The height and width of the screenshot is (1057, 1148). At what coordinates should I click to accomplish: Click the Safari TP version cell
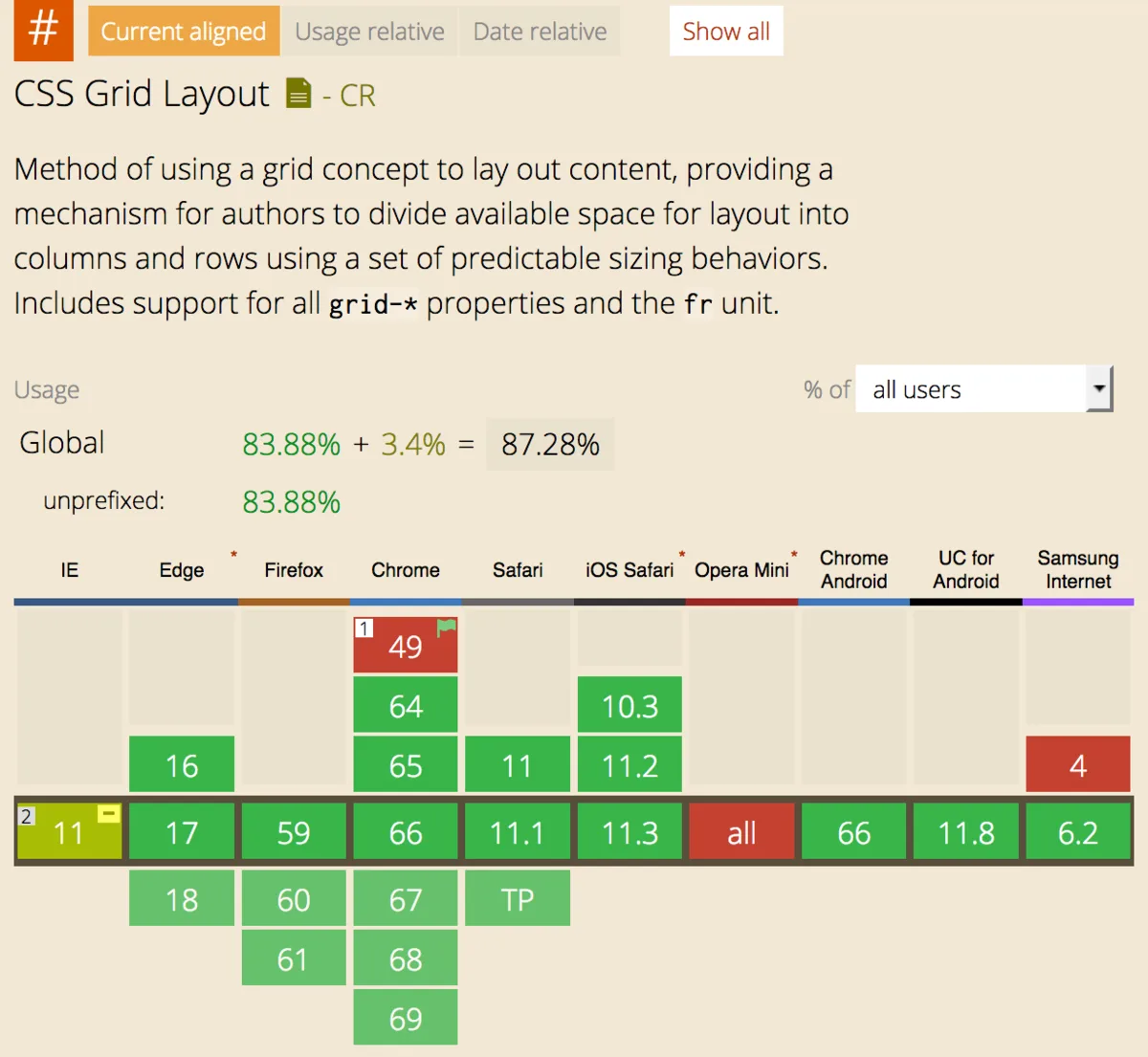pyautogui.click(x=518, y=898)
